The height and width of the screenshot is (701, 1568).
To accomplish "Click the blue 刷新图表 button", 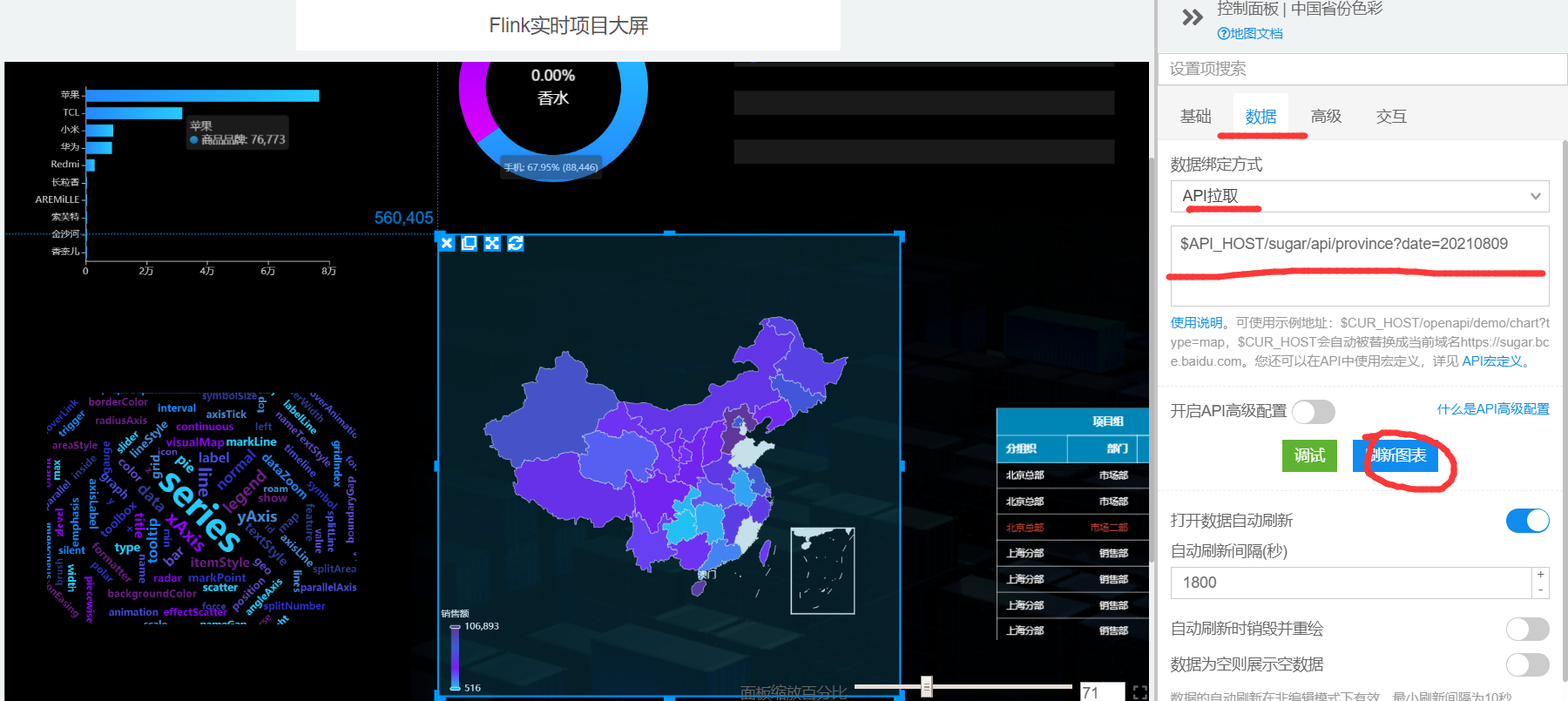I will pos(1395,455).
